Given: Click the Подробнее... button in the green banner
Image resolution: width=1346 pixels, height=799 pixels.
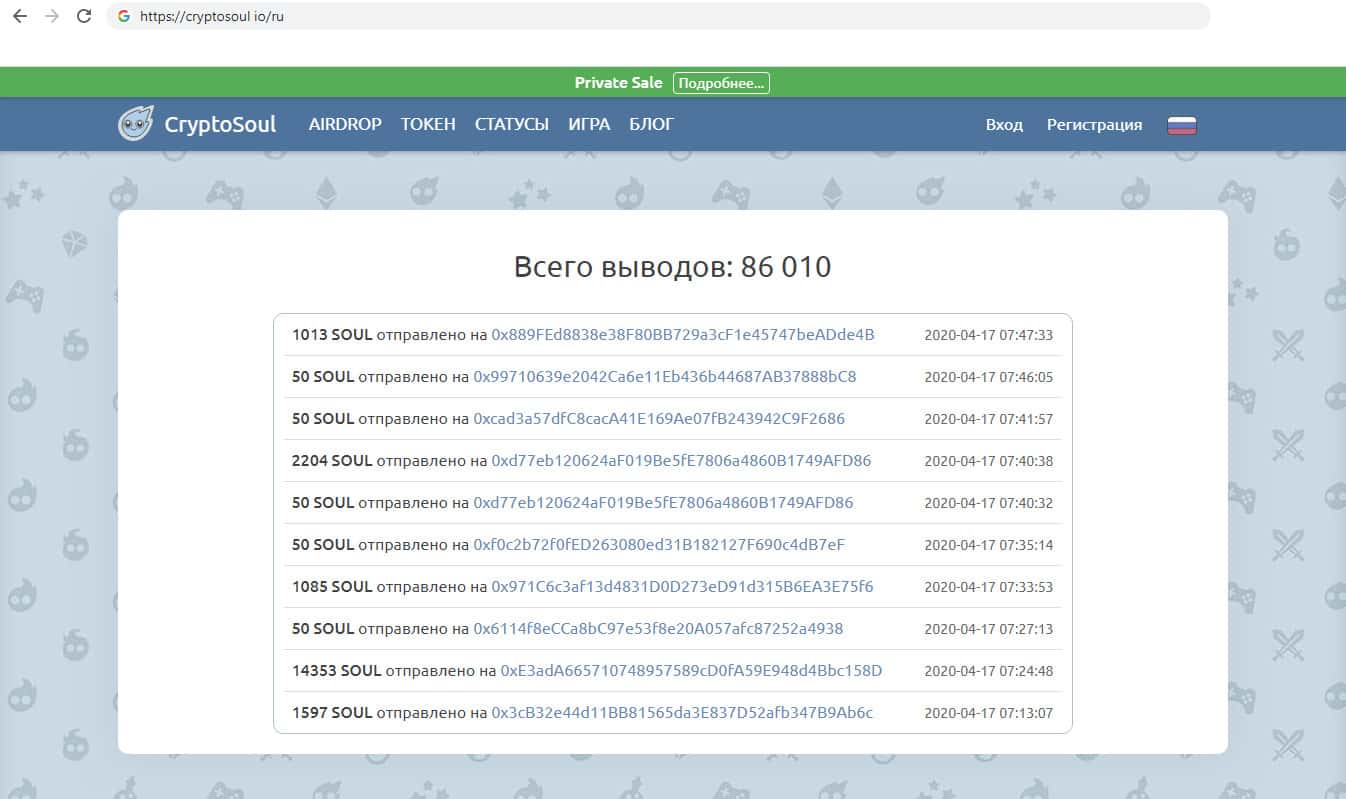Looking at the screenshot, I should coord(721,83).
